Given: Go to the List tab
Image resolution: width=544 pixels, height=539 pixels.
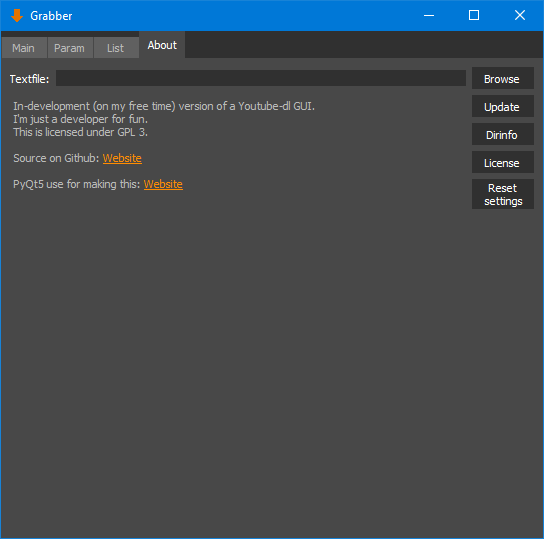Looking at the screenshot, I should point(116,48).
